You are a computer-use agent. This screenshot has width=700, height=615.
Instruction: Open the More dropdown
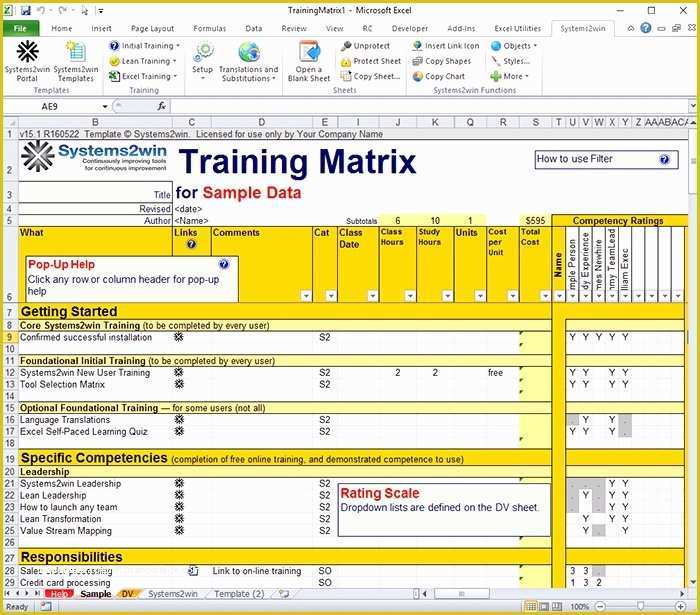[509, 76]
